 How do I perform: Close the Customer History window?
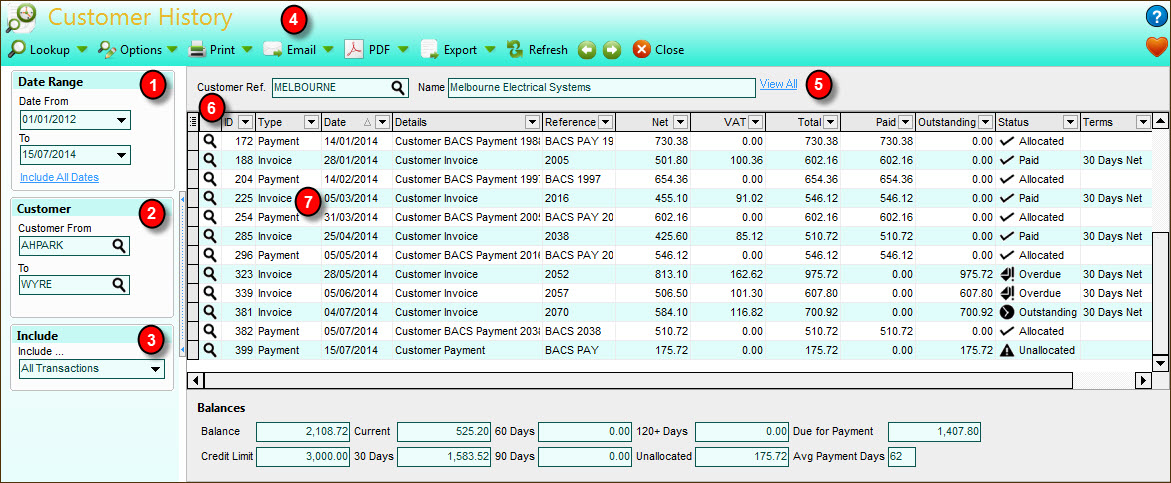[x=659, y=49]
